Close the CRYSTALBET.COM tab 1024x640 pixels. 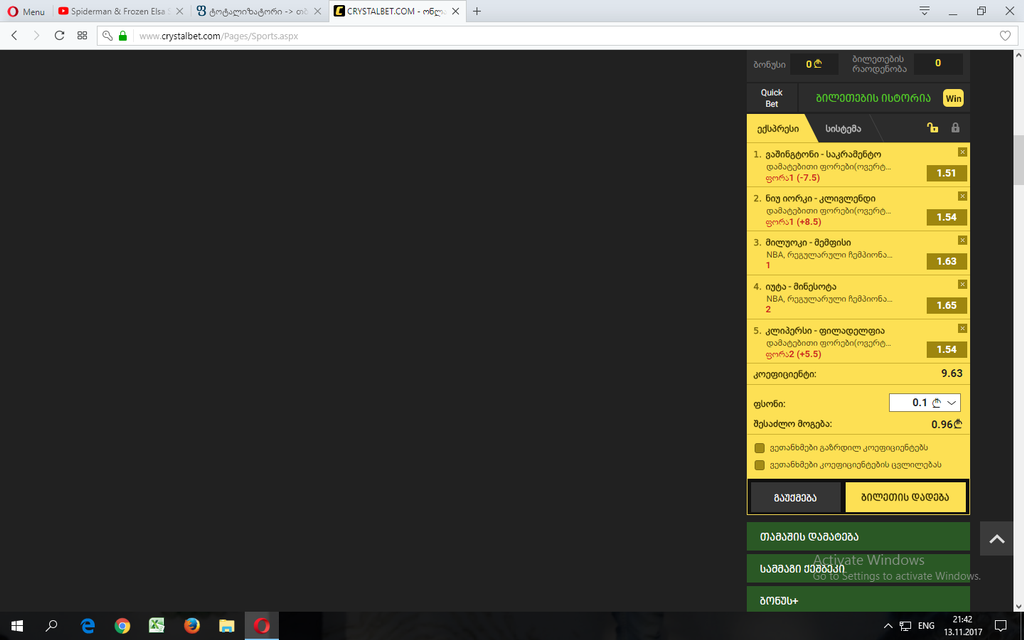(x=456, y=11)
